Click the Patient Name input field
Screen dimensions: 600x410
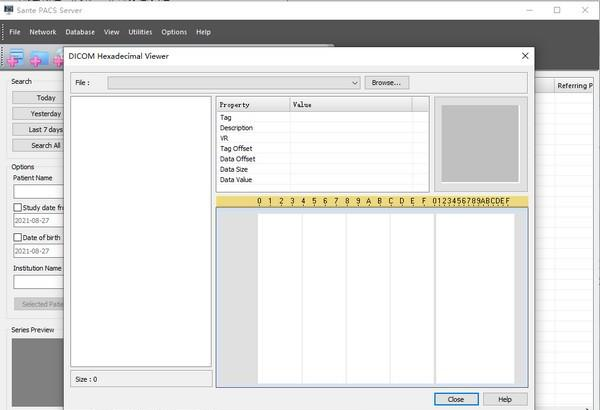pos(38,191)
